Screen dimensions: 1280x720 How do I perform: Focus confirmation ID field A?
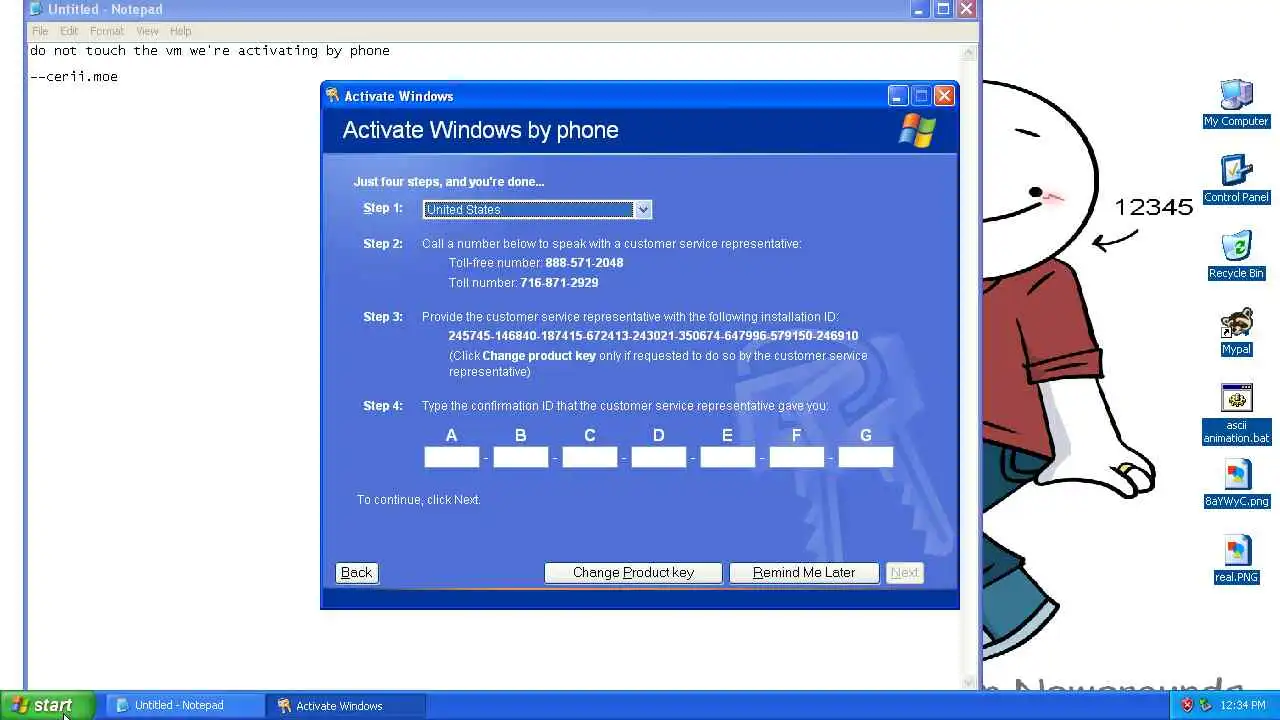tap(452, 457)
